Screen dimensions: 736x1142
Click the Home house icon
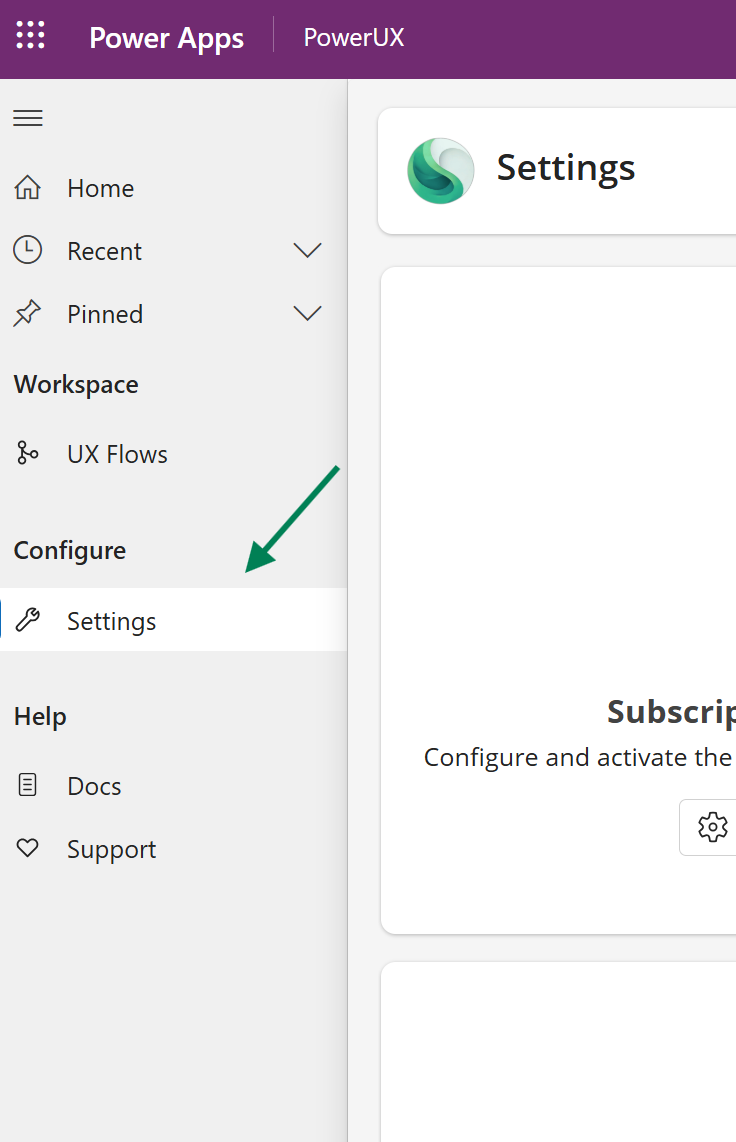[28, 187]
